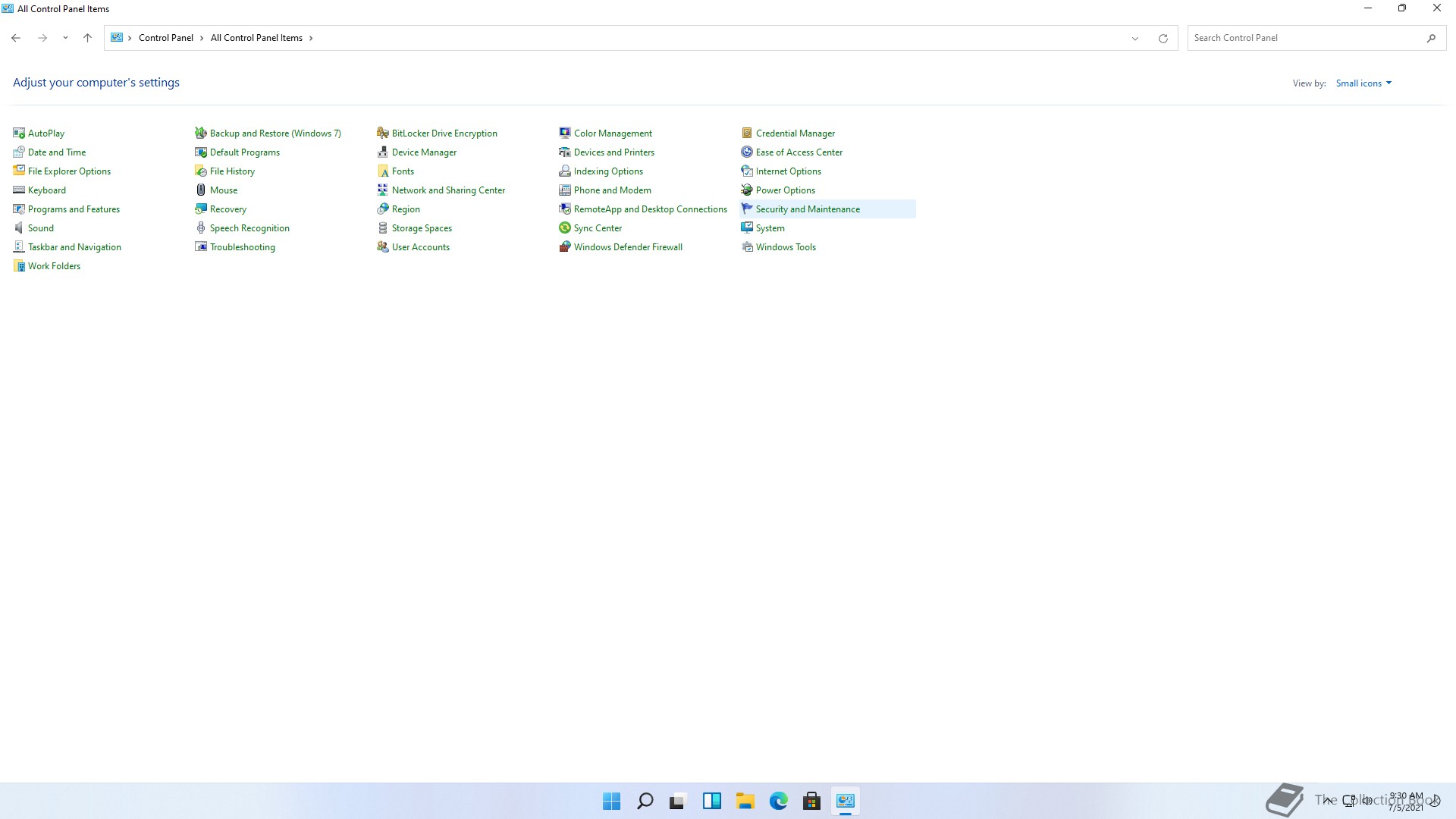
Task: Refresh the Control Panel view
Action: [1163, 38]
